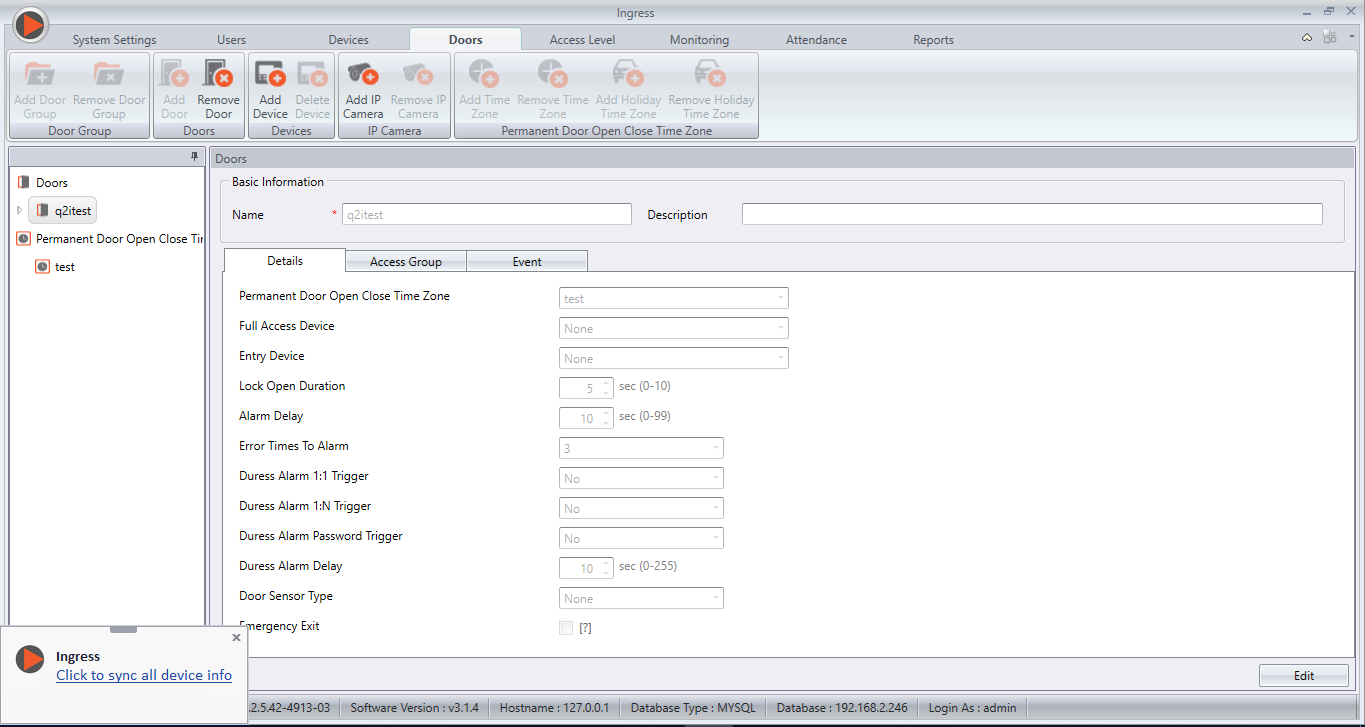Click the Remove Holiday Time Zone icon
This screenshot has height=727, width=1365.
click(x=711, y=75)
